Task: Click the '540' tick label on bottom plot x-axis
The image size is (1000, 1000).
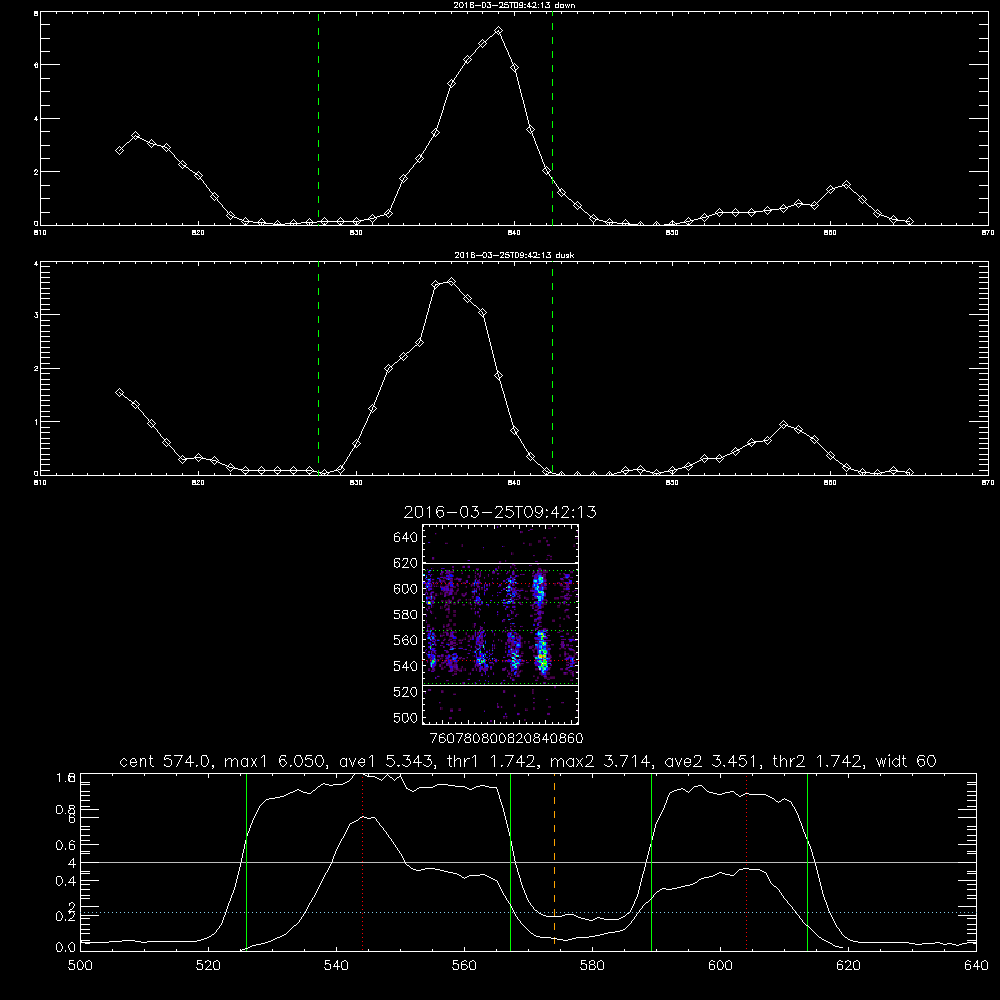Action: tap(336, 966)
